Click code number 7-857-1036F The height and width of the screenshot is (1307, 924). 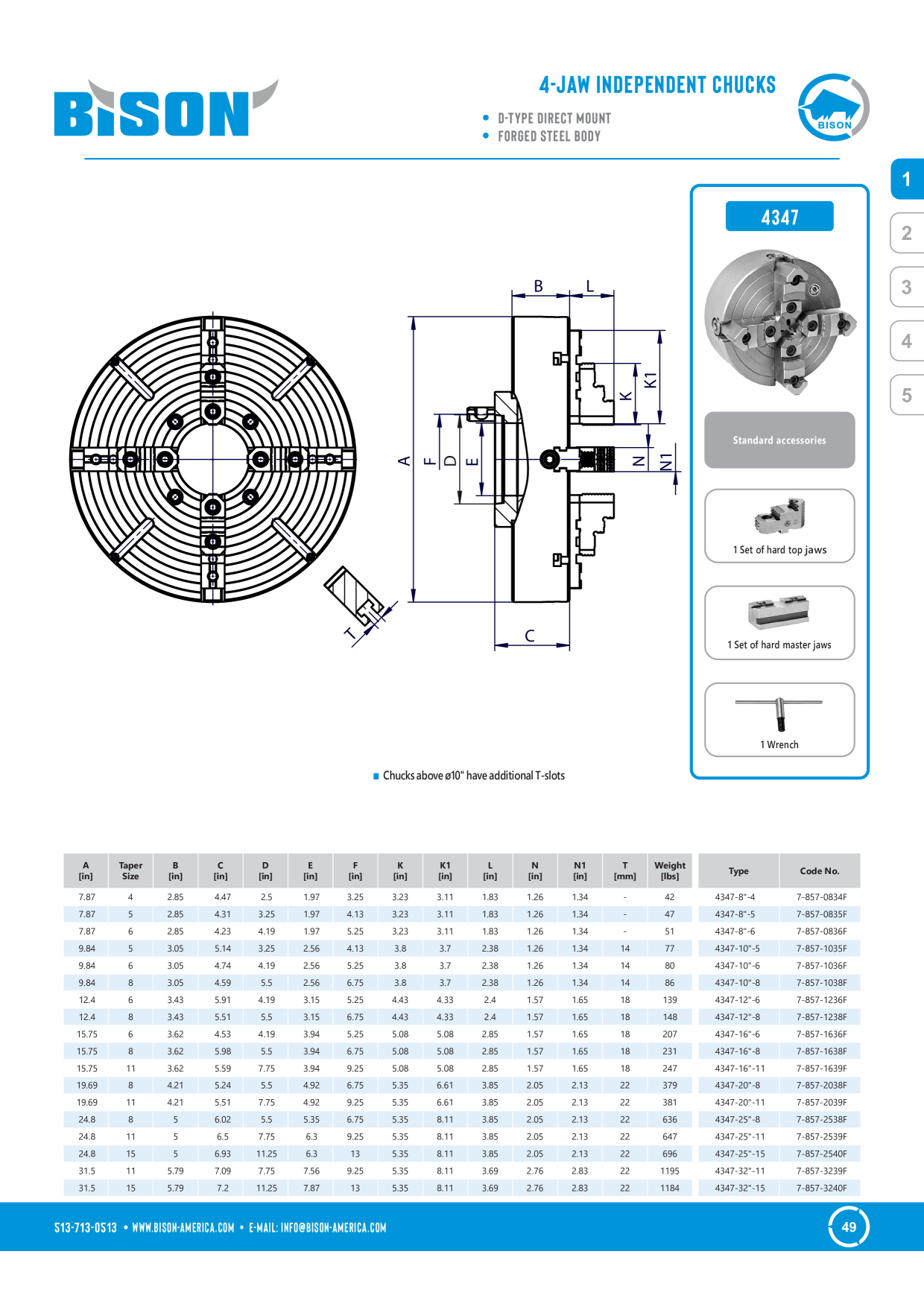pos(821,966)
